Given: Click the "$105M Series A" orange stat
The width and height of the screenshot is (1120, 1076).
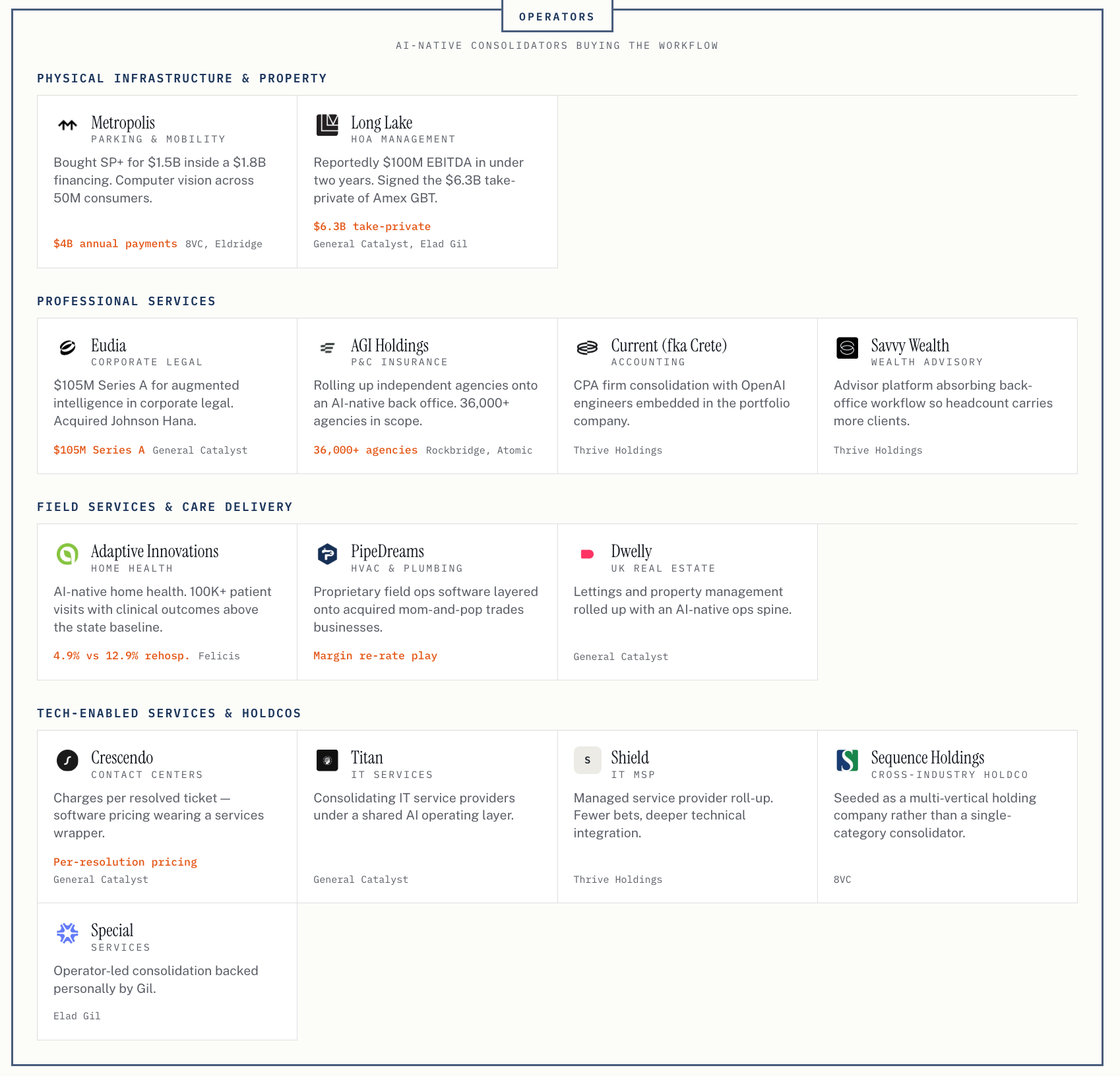Looking at the screenshot, I should click(99, 450).
